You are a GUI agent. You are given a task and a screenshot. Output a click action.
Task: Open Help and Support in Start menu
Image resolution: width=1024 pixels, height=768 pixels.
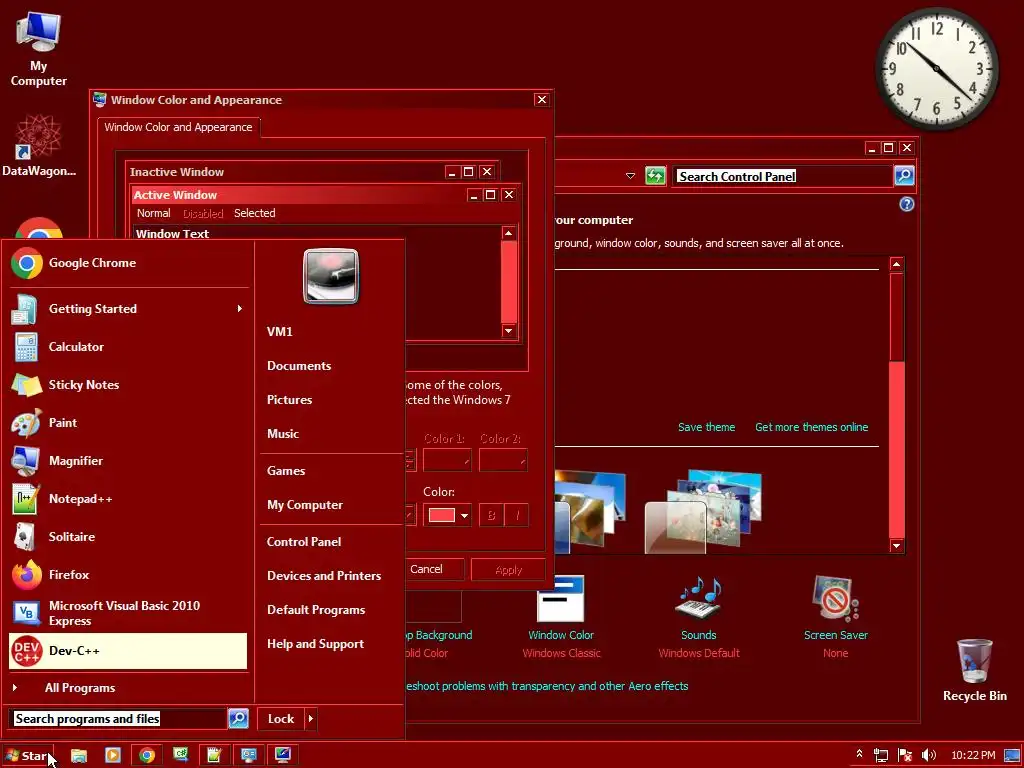(x=315, y=643)
